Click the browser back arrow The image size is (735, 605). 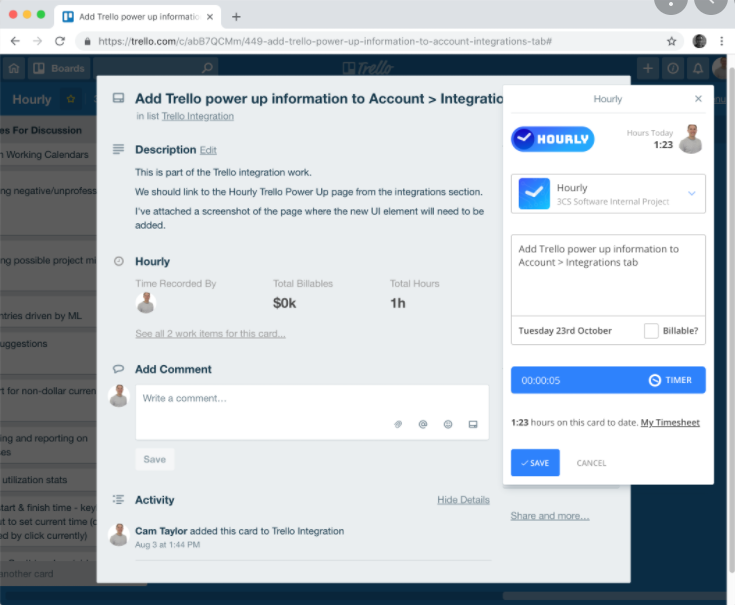click(x=15, y=41)
